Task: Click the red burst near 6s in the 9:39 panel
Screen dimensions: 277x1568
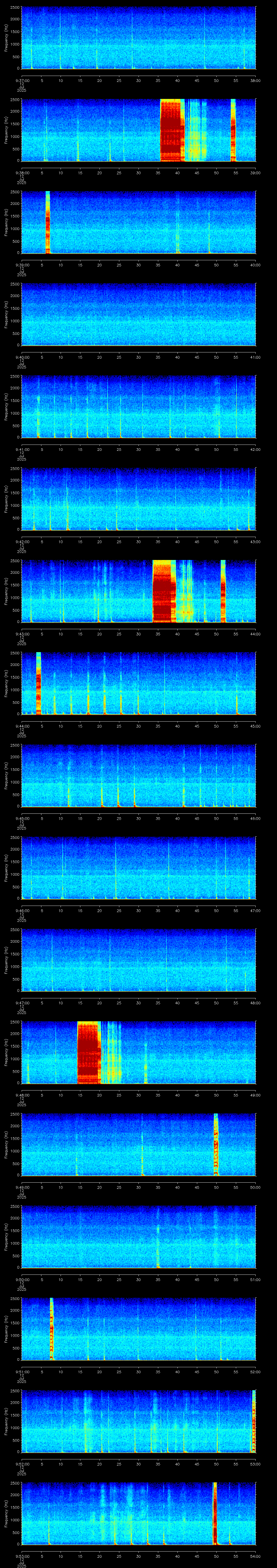Action: pos(48,223)
